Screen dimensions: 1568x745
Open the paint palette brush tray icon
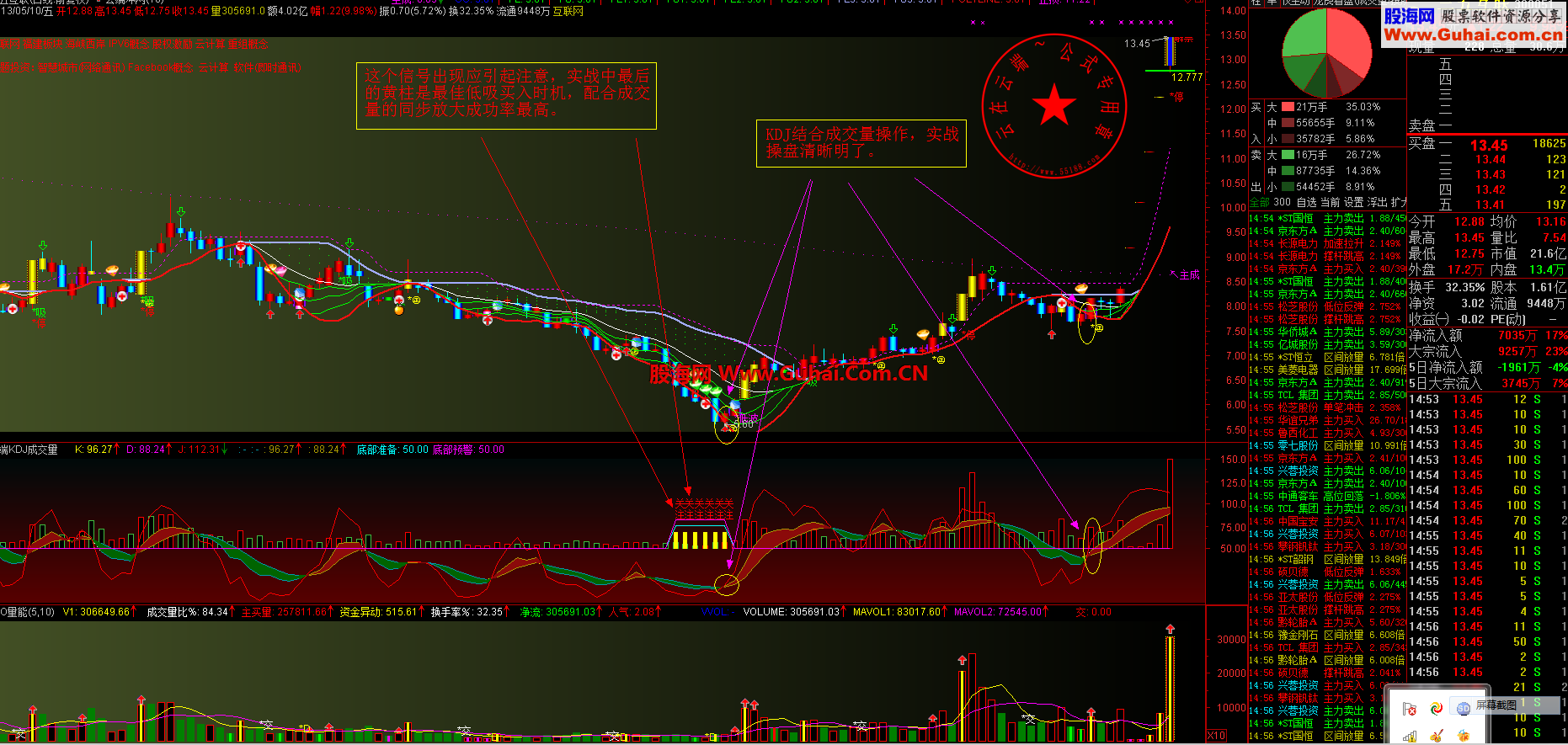pyautogui.click(x=1437, y=736)
